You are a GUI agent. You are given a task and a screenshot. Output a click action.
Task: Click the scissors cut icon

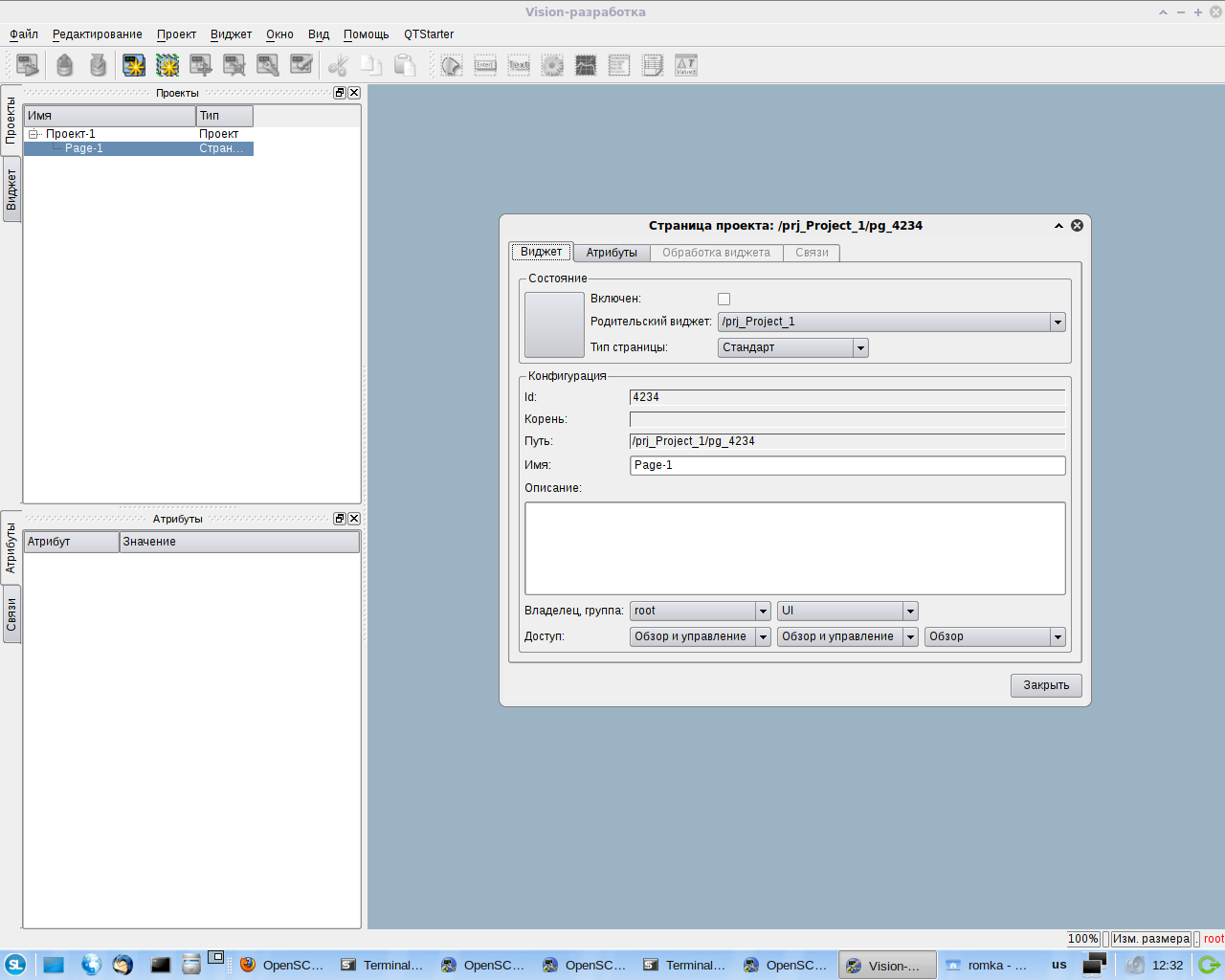(x=337, y=65)
